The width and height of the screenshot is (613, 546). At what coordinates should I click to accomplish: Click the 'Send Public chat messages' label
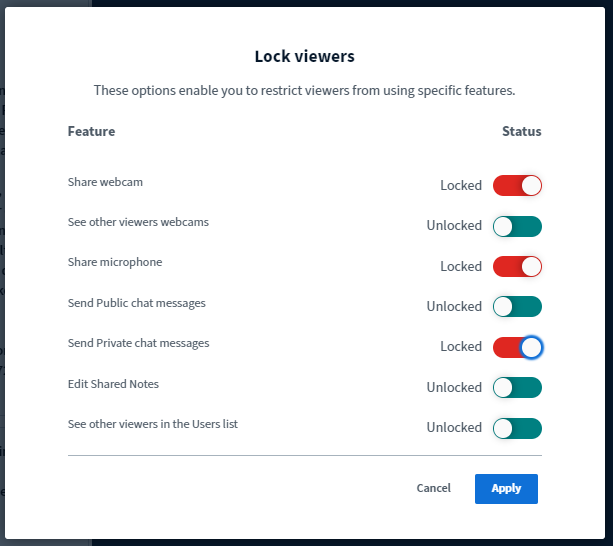pos(136,303)
